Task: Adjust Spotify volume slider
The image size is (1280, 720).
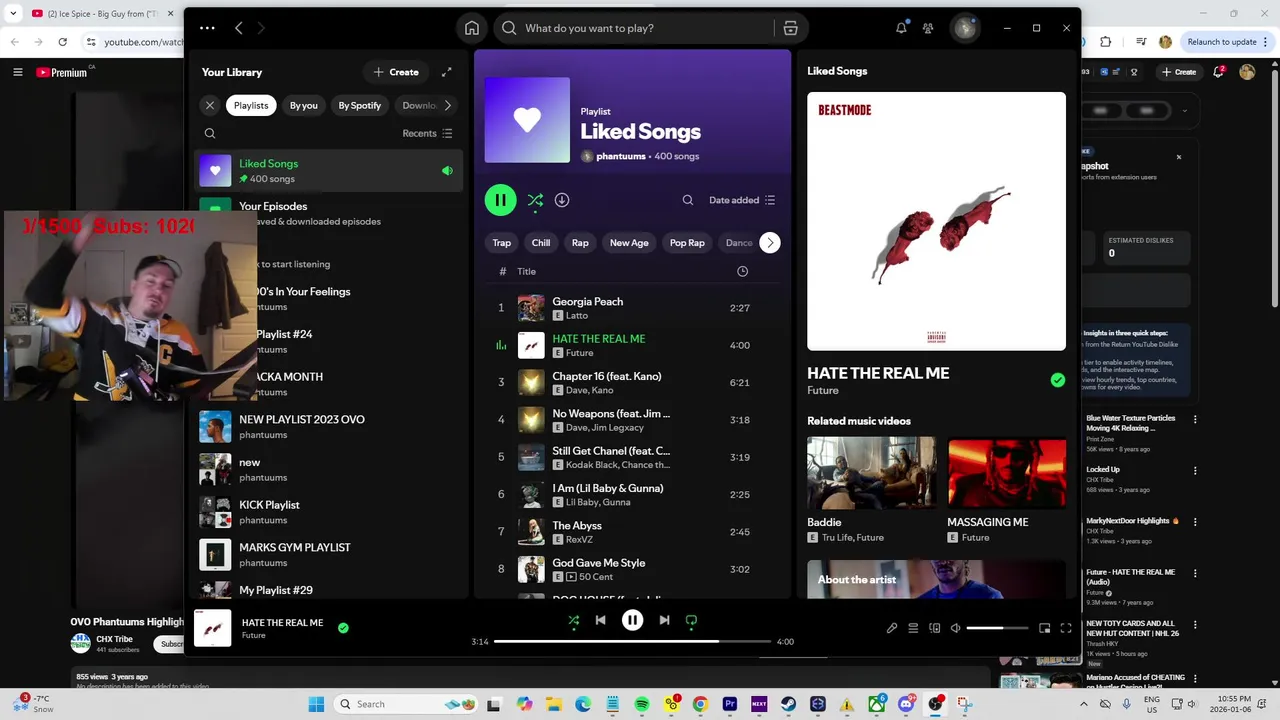Action: (x=997, y=628)
